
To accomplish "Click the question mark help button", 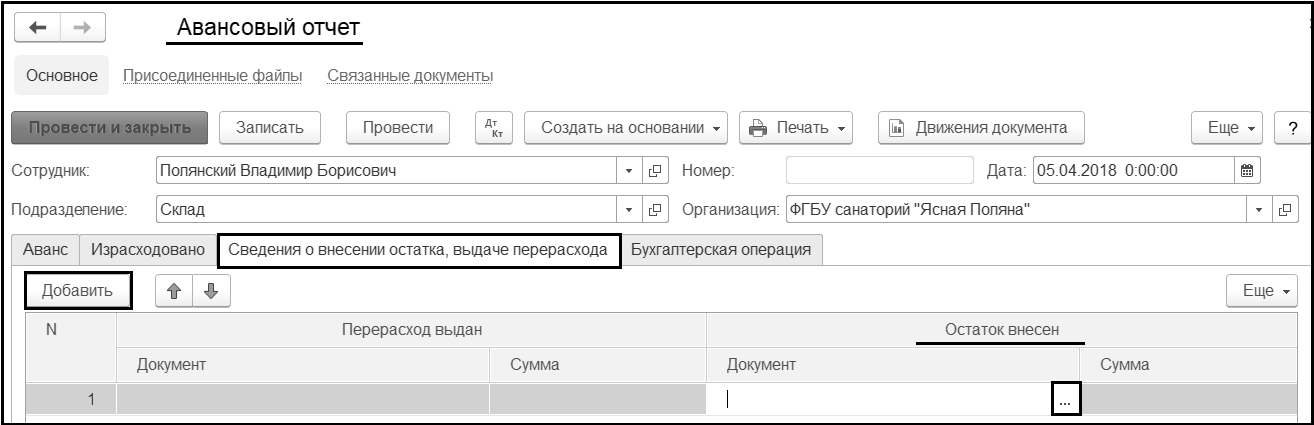I will coord(1292,129).
